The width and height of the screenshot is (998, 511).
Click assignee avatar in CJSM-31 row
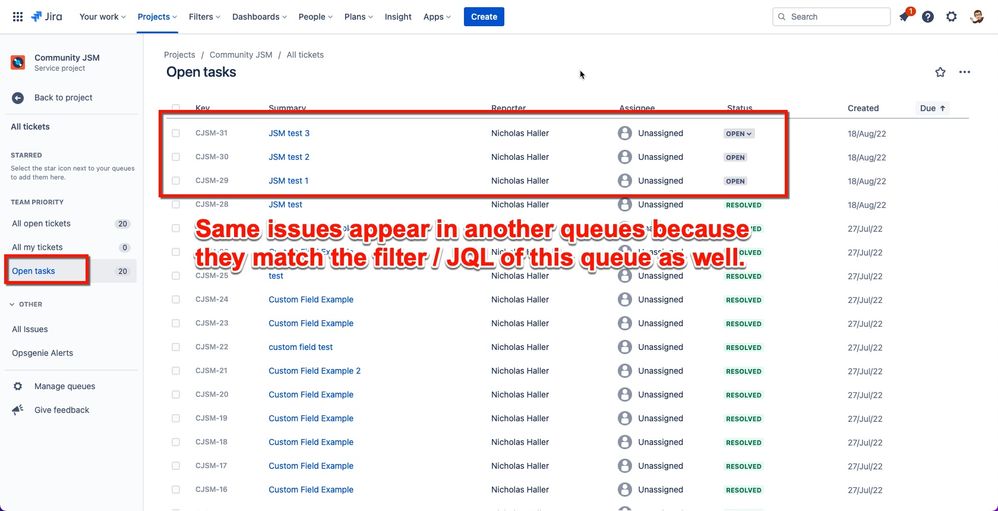(625, 133)
